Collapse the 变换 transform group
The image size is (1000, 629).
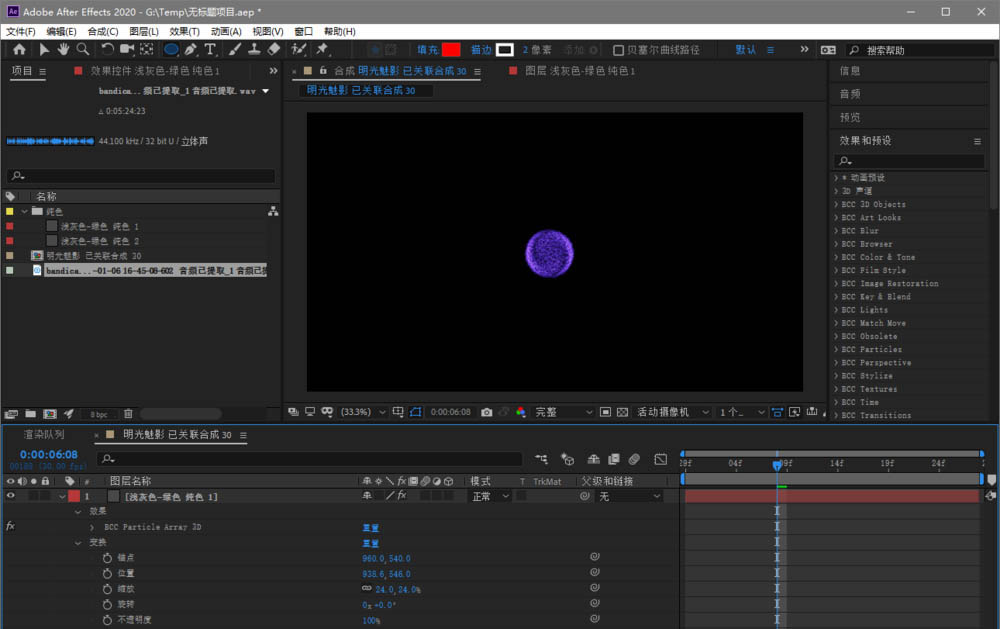(78, 542)
